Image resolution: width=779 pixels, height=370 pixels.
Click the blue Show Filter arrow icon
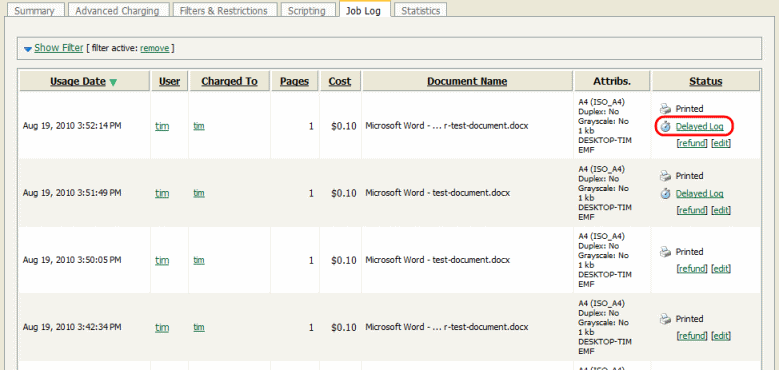[28, 49]
